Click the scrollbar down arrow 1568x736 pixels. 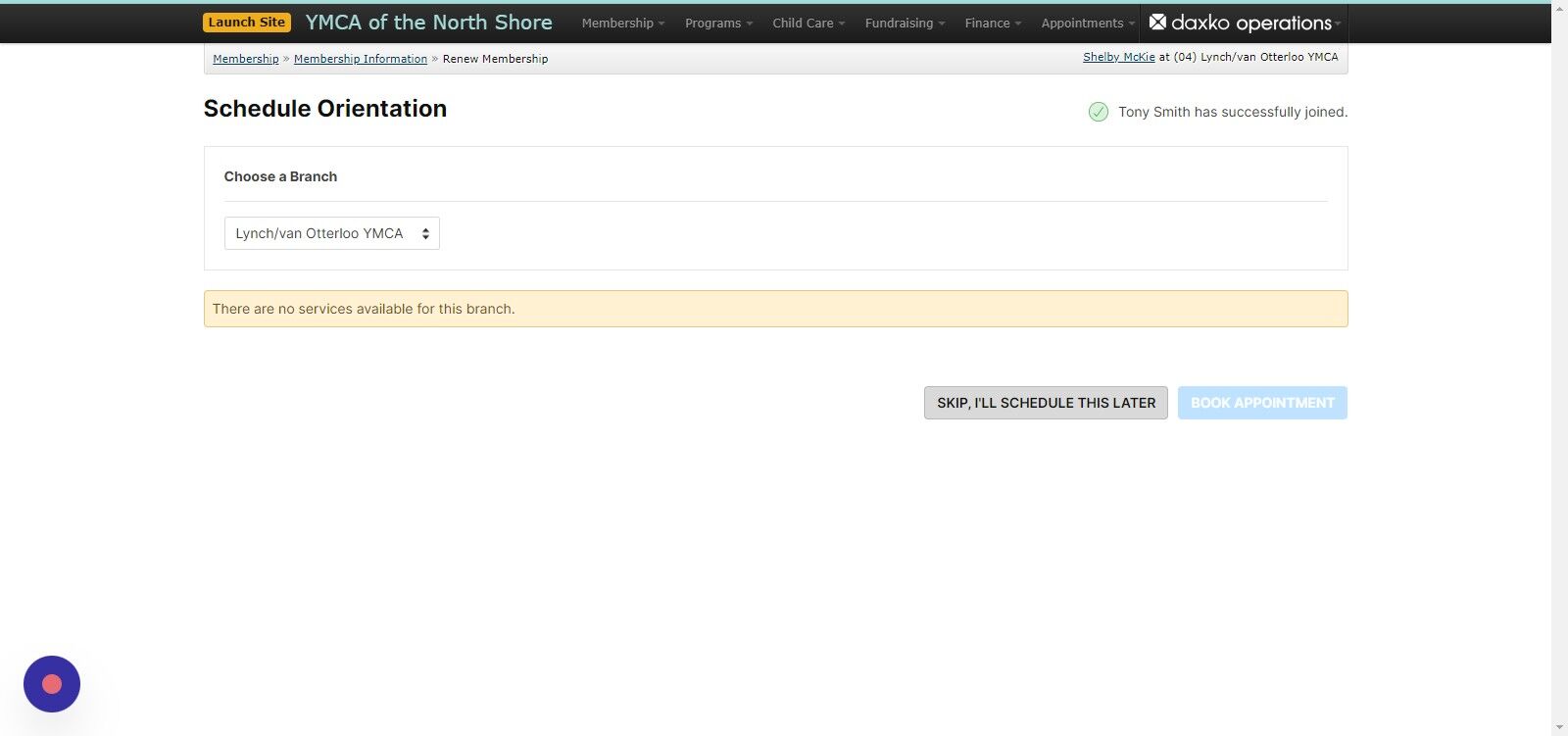click(1559, 728)
